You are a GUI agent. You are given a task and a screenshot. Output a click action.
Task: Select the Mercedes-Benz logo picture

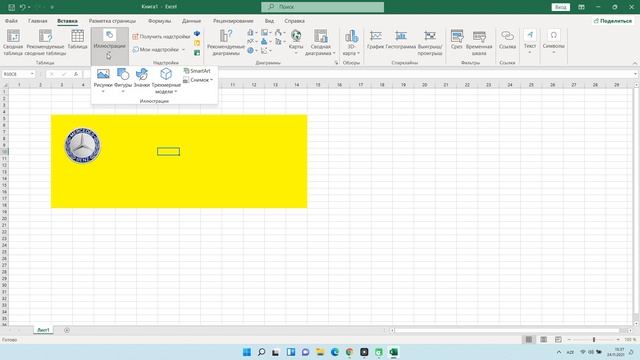point(82,145)
